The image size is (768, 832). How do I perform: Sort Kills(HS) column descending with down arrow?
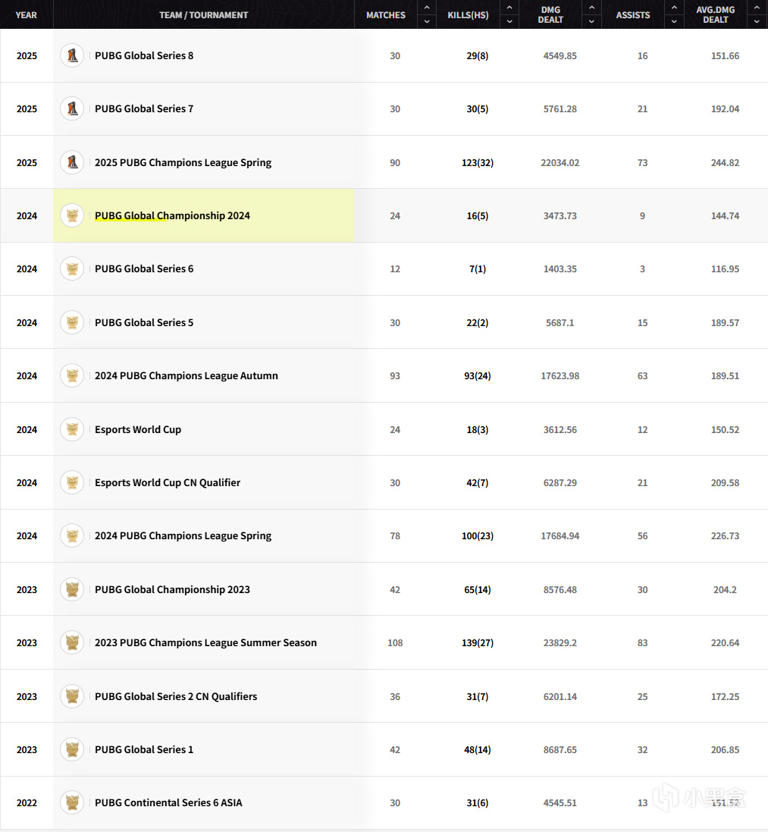509,21
